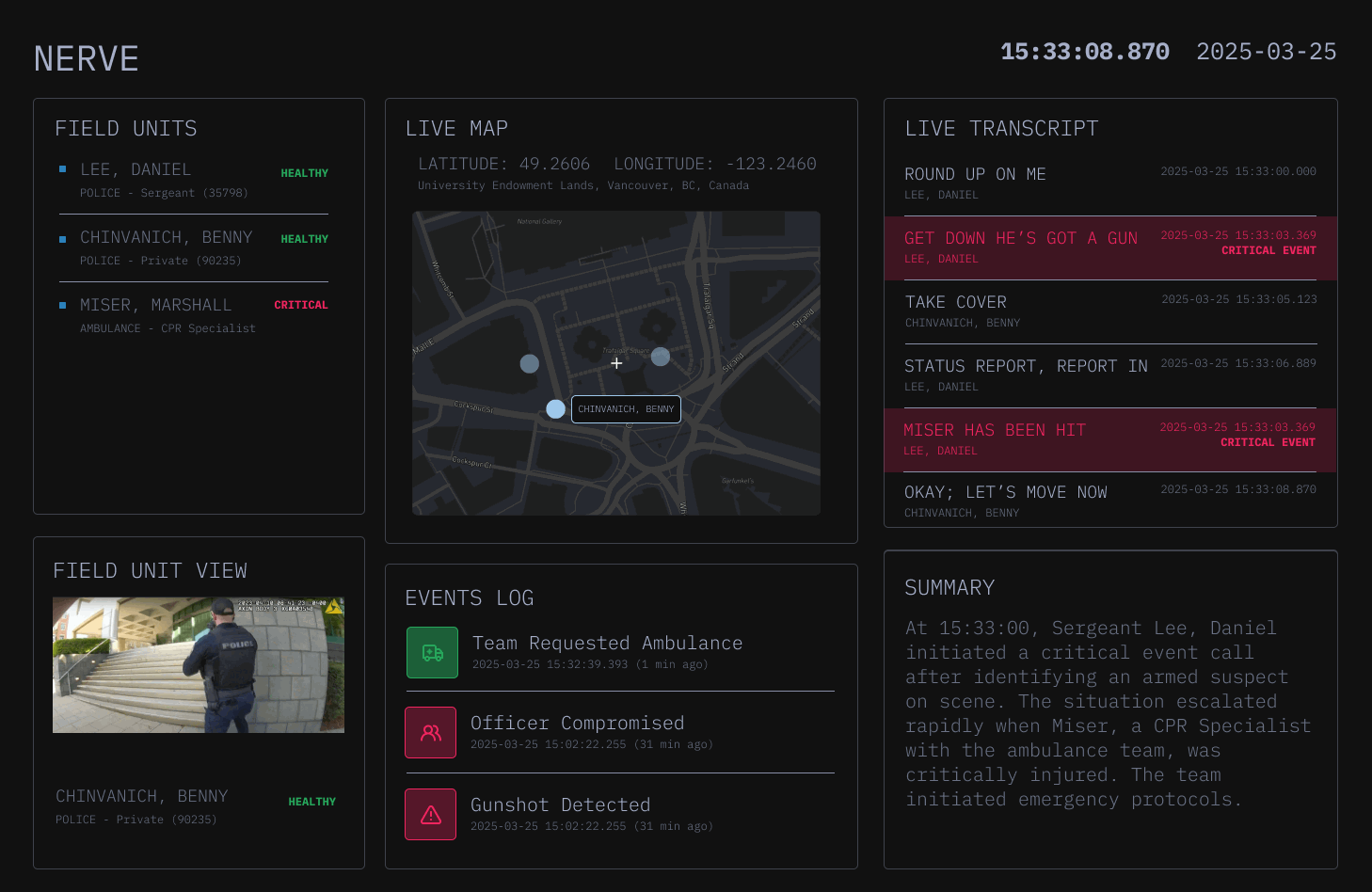Click the CHINVANICH, BENNY map tooltip label
The image size is (1372, 892).
tap(626, 409)
